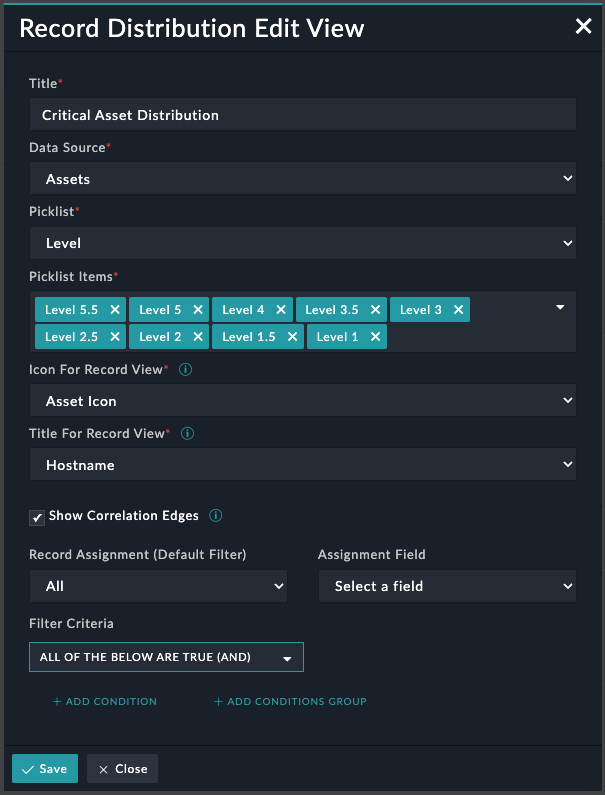The image size is (605, 795).
Task: Open the Hostname title dropdown
Action: pos(302,465)
